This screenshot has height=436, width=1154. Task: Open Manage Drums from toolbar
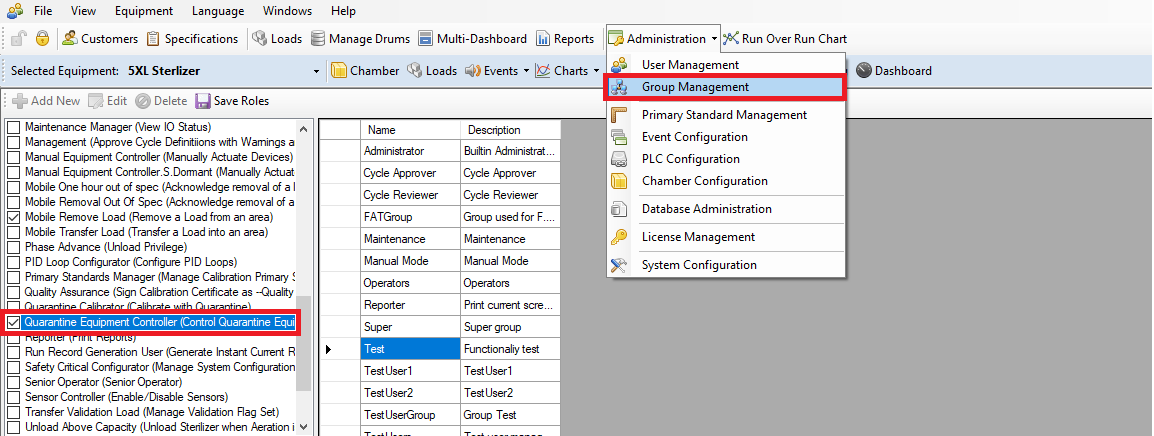(x=318, y=39)
